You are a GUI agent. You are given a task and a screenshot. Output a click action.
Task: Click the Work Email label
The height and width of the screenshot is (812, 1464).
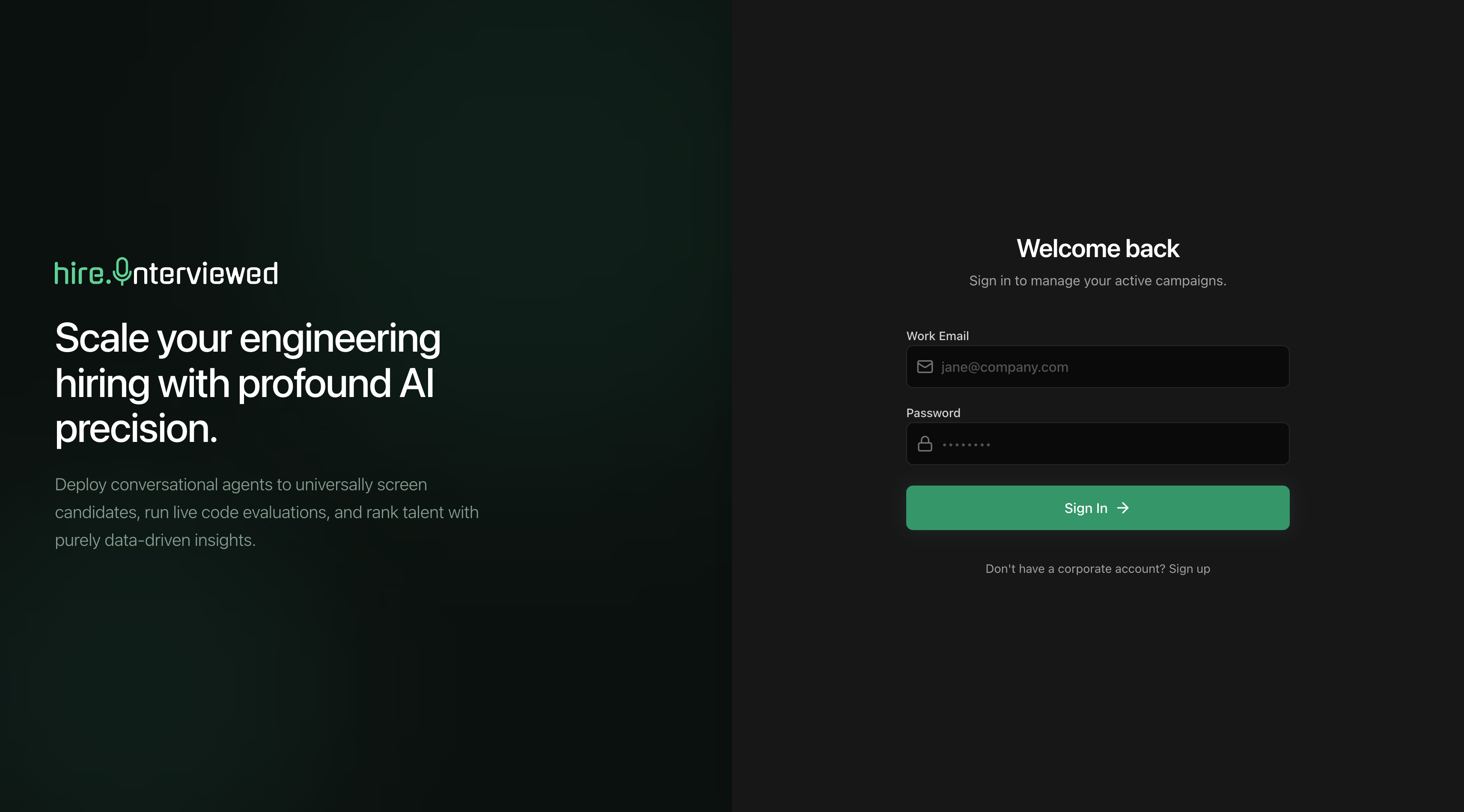(x=937, y=335)
